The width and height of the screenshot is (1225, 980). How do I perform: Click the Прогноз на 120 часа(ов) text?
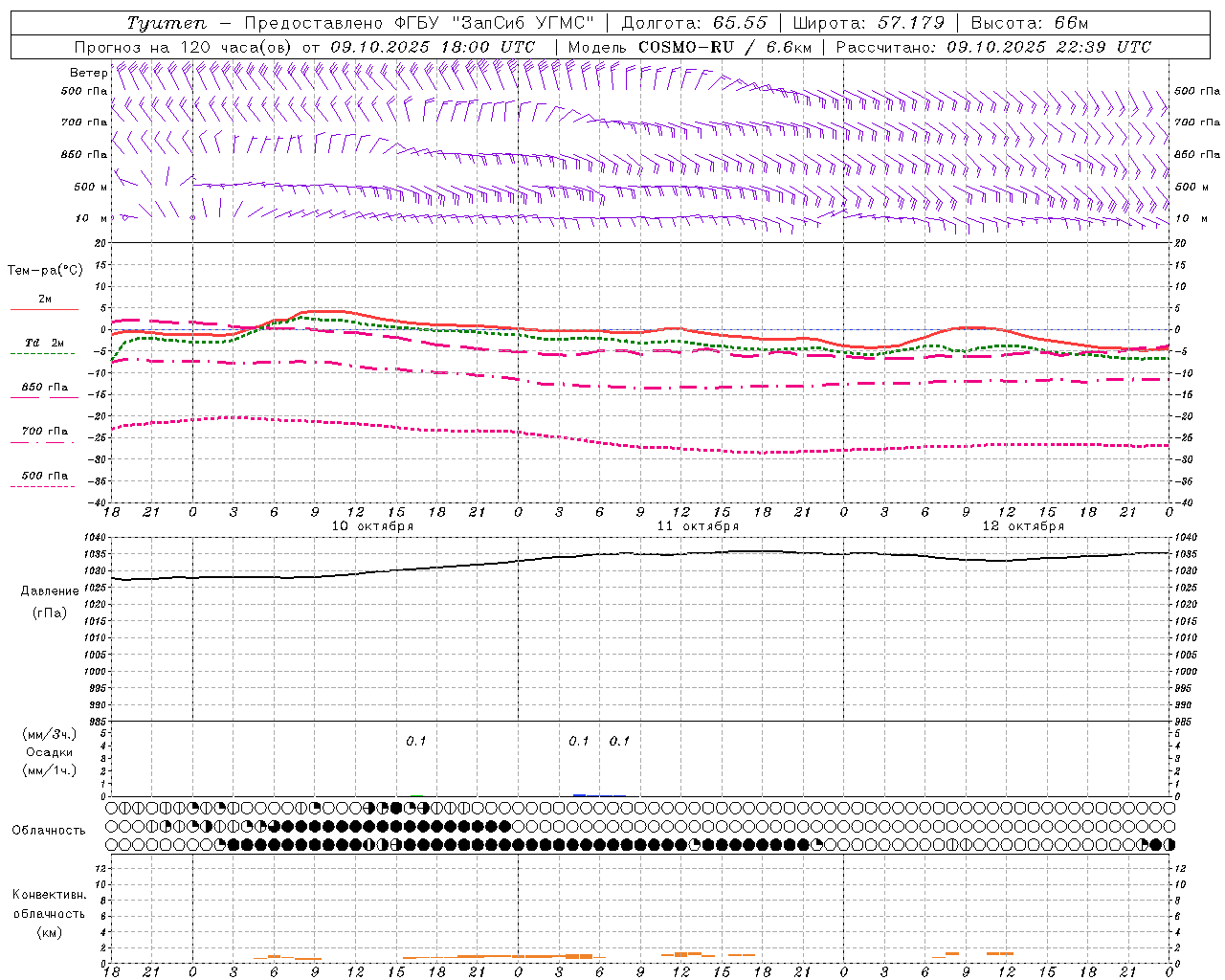point(184,47)
